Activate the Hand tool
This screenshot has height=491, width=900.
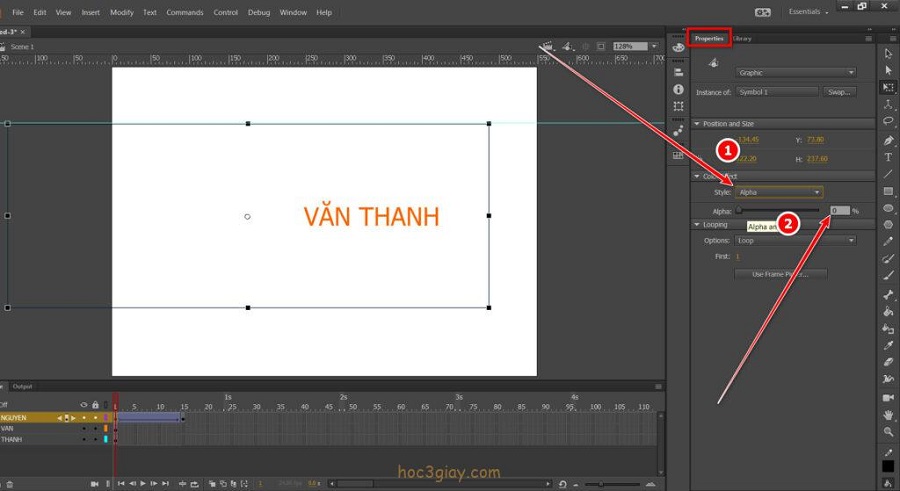tap(888, 414)
